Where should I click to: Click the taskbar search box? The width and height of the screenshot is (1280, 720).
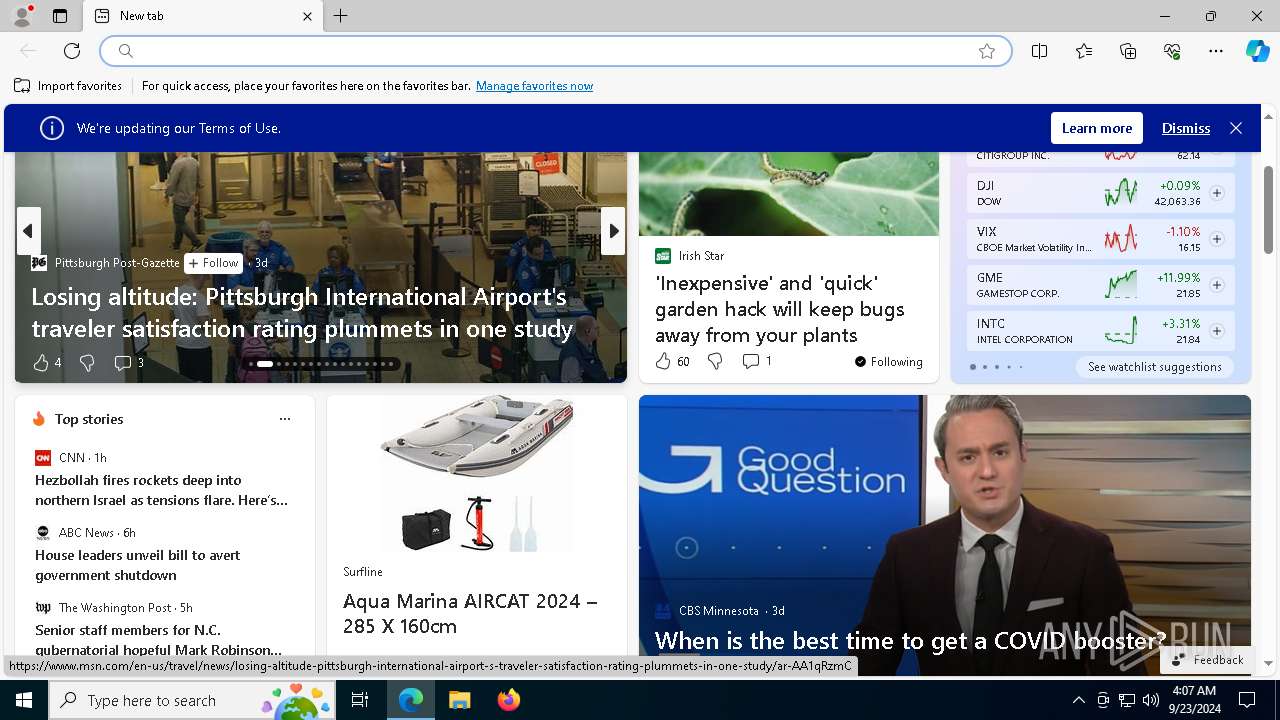pos(192,700)
